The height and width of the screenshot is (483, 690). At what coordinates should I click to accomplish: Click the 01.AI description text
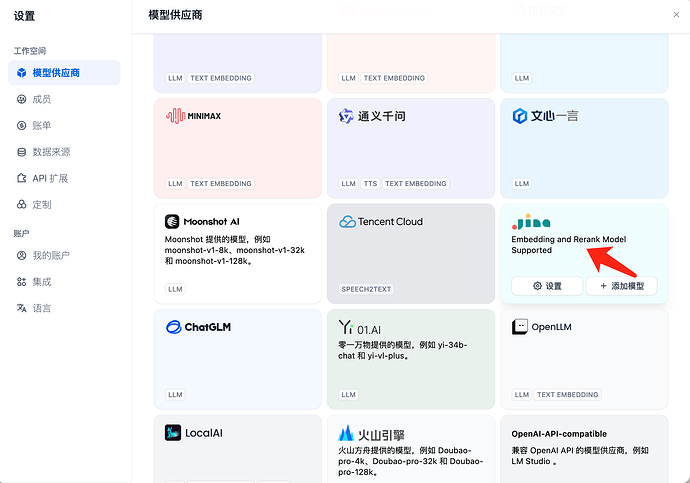[x=403, y=350]
